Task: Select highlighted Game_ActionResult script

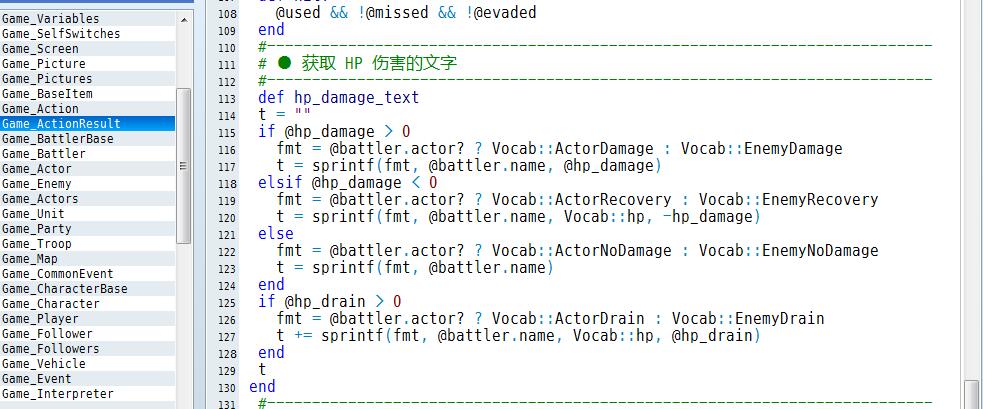Action: 88,124
